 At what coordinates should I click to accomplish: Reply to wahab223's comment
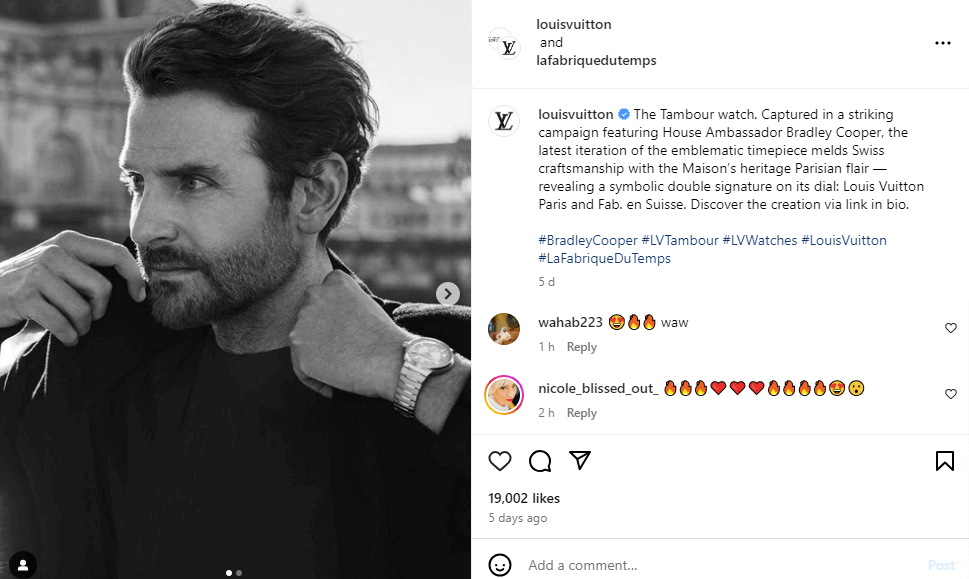click(x=581, y=347)
